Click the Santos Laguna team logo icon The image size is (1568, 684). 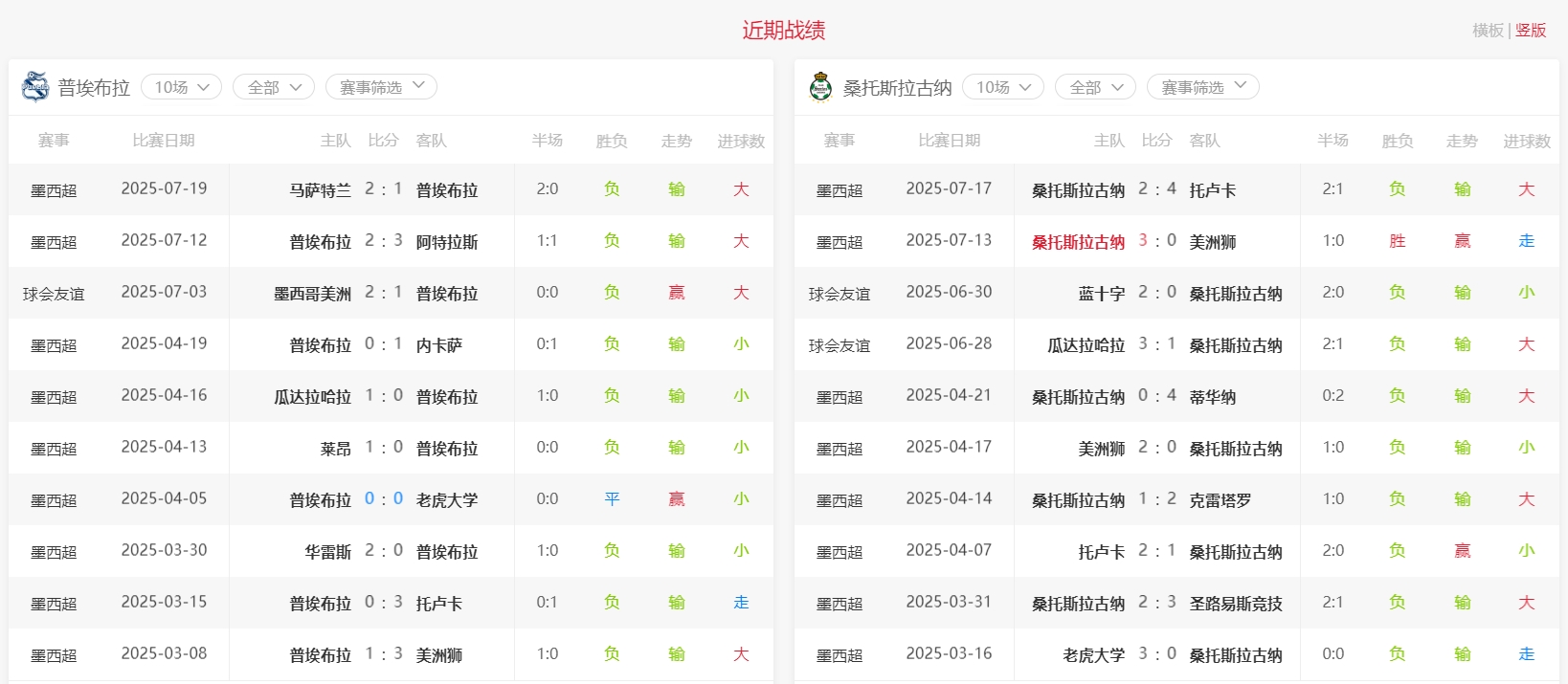[820, 87]
